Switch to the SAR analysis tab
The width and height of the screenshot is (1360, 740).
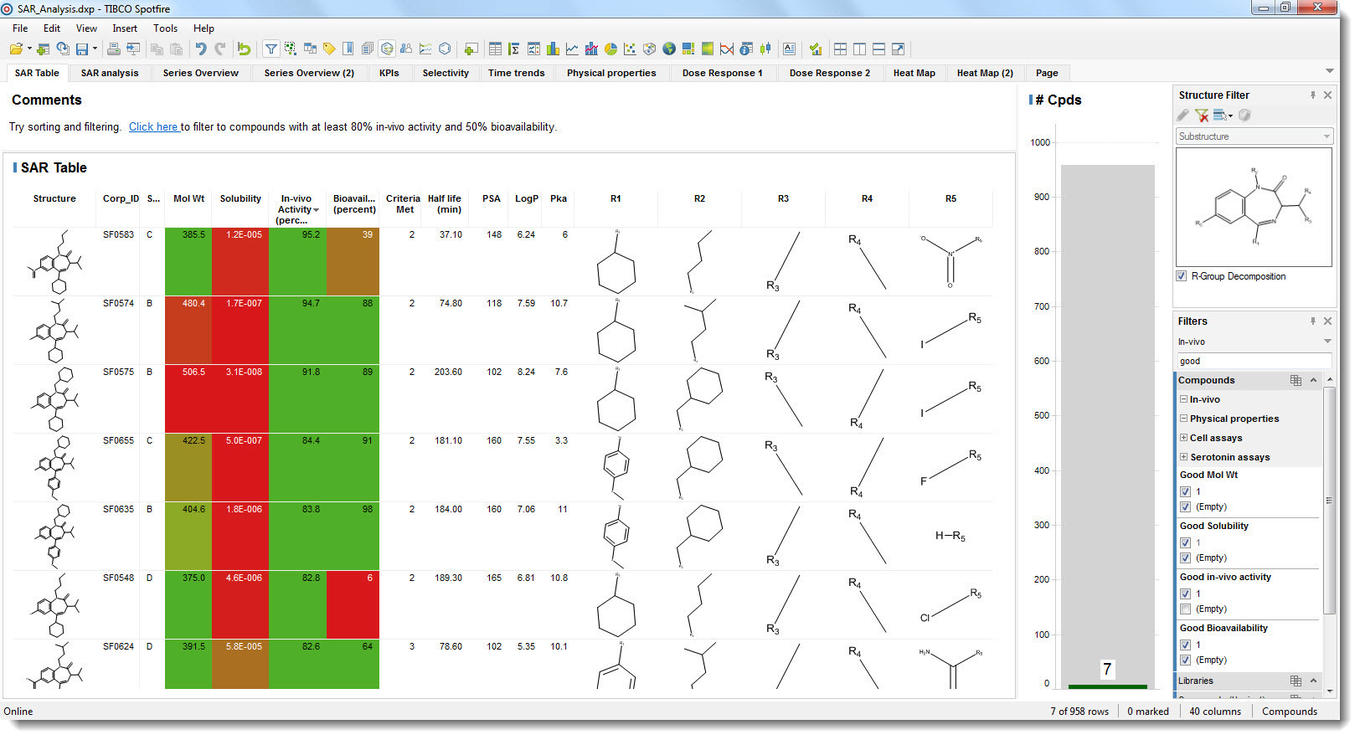tap(110, 73)
